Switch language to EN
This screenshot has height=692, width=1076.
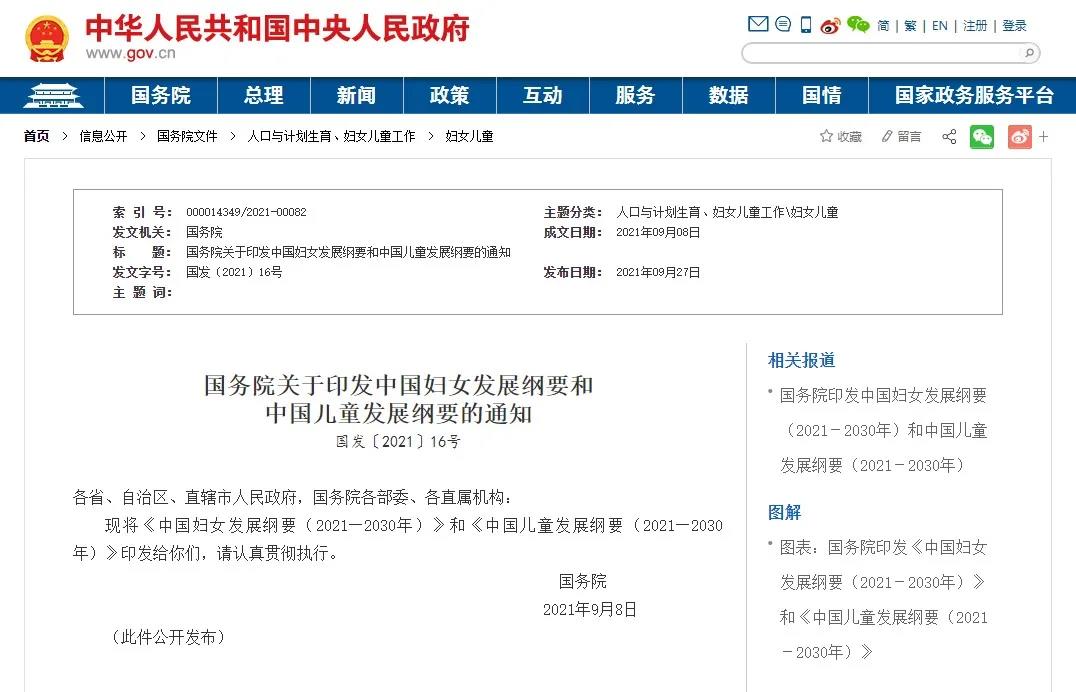(939, 26)
